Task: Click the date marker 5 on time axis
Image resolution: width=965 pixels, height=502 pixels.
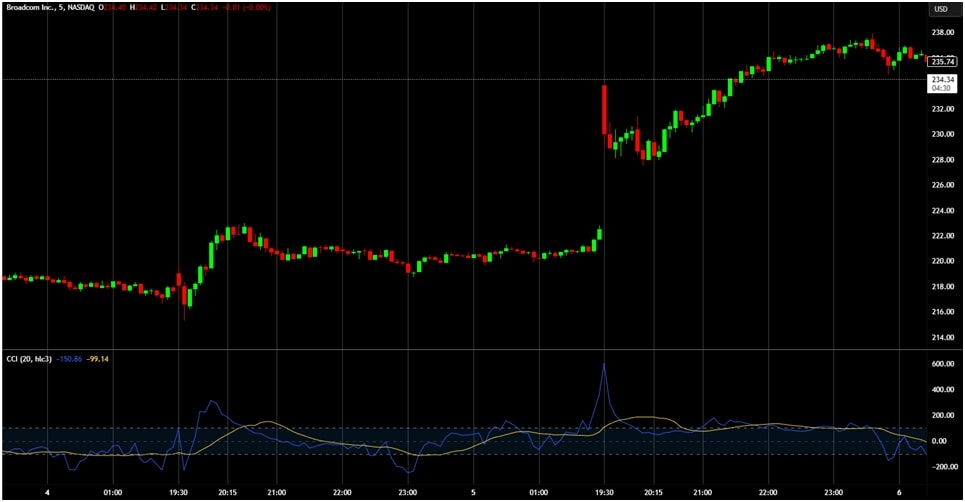Action: [x=473, y=493]
